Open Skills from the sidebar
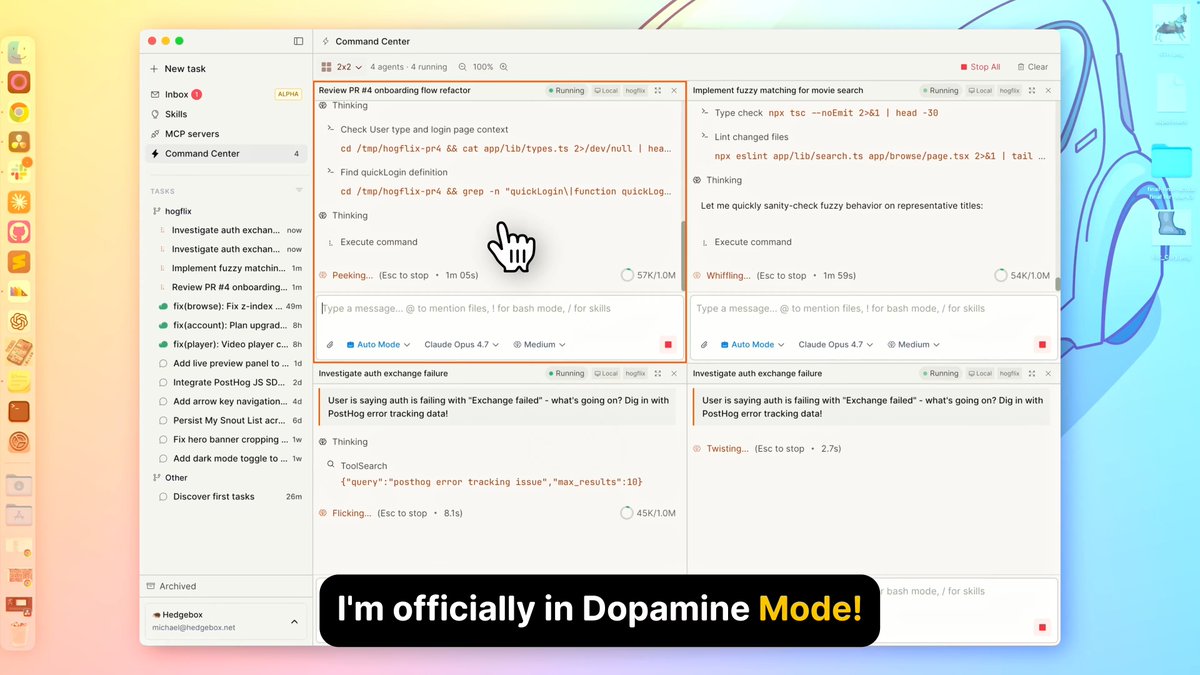This screenshot has height=675, width=1200. (225, 114)
